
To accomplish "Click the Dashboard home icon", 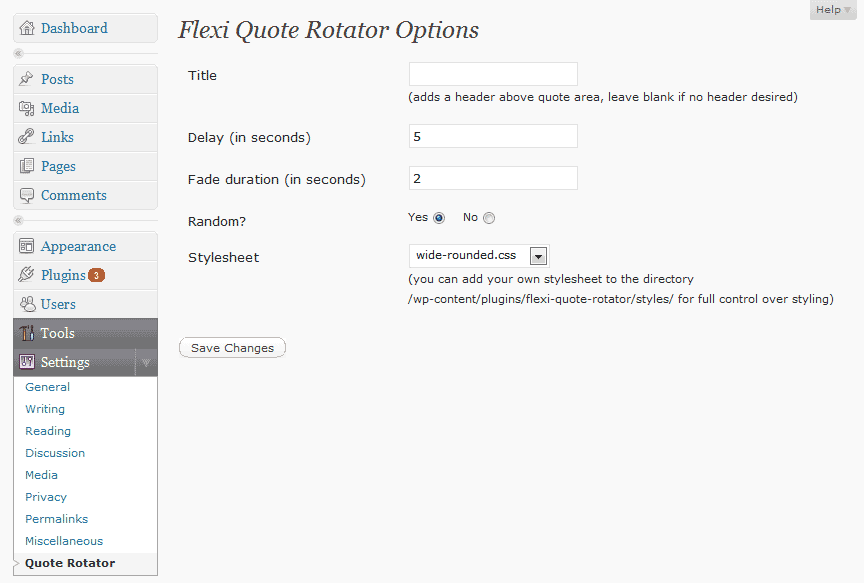I will click(27, 28).
